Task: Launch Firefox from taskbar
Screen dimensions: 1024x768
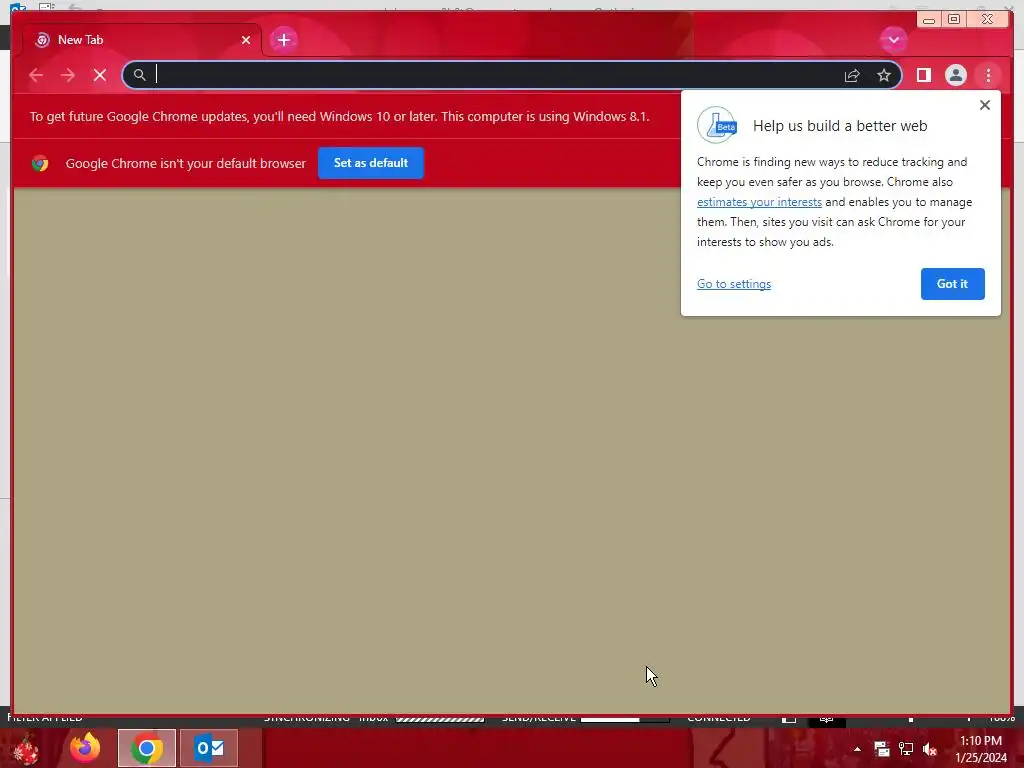Action: (x=85, y=748)
